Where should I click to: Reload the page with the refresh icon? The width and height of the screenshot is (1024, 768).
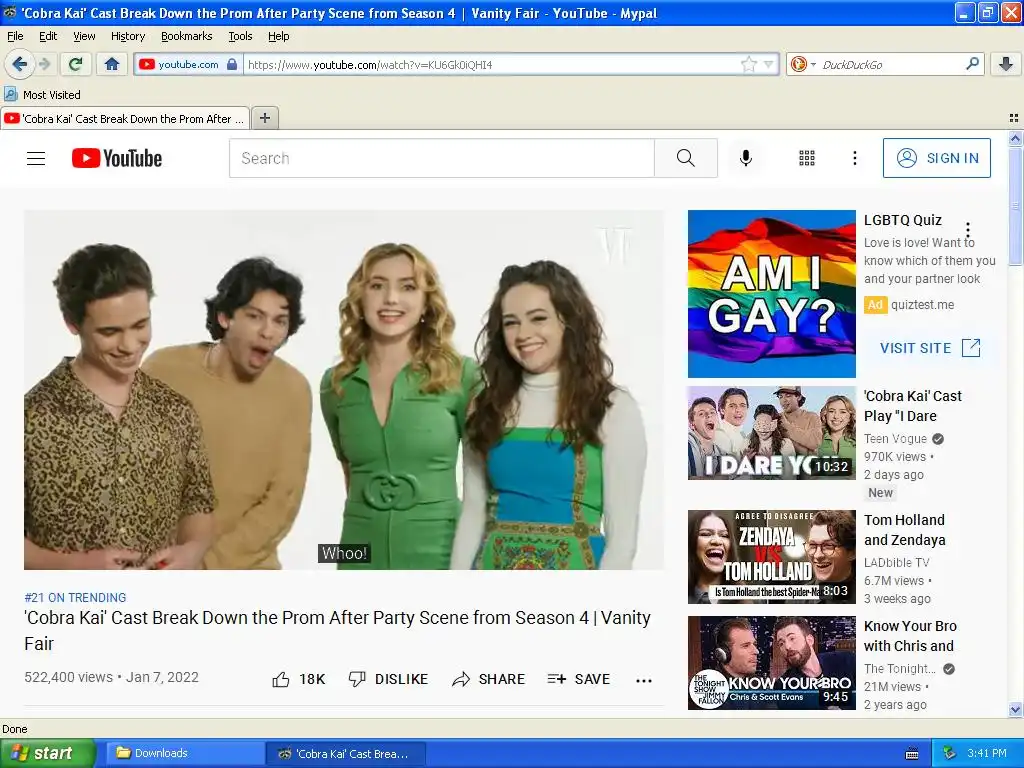(x=76, y=64)
